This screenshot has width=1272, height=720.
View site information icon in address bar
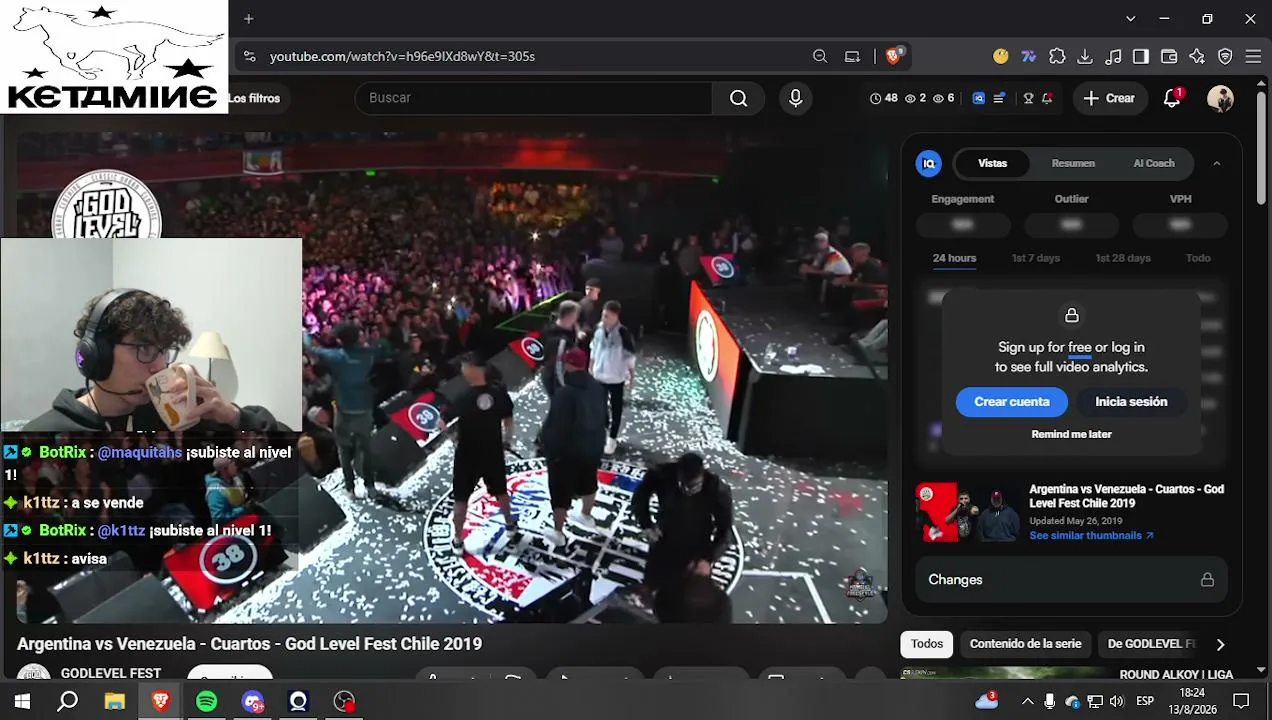point(249,56)
